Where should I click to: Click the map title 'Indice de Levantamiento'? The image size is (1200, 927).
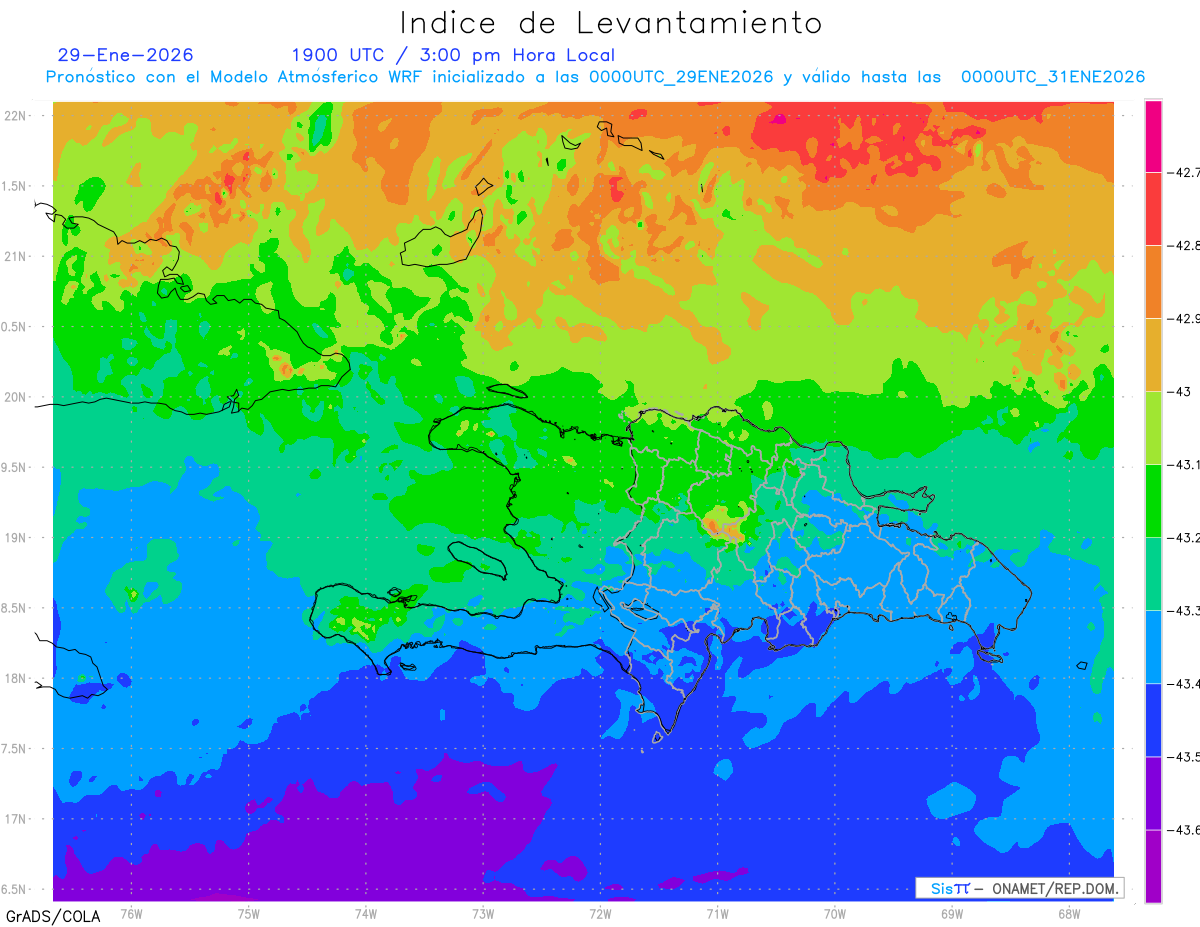[x=611, y=22]
